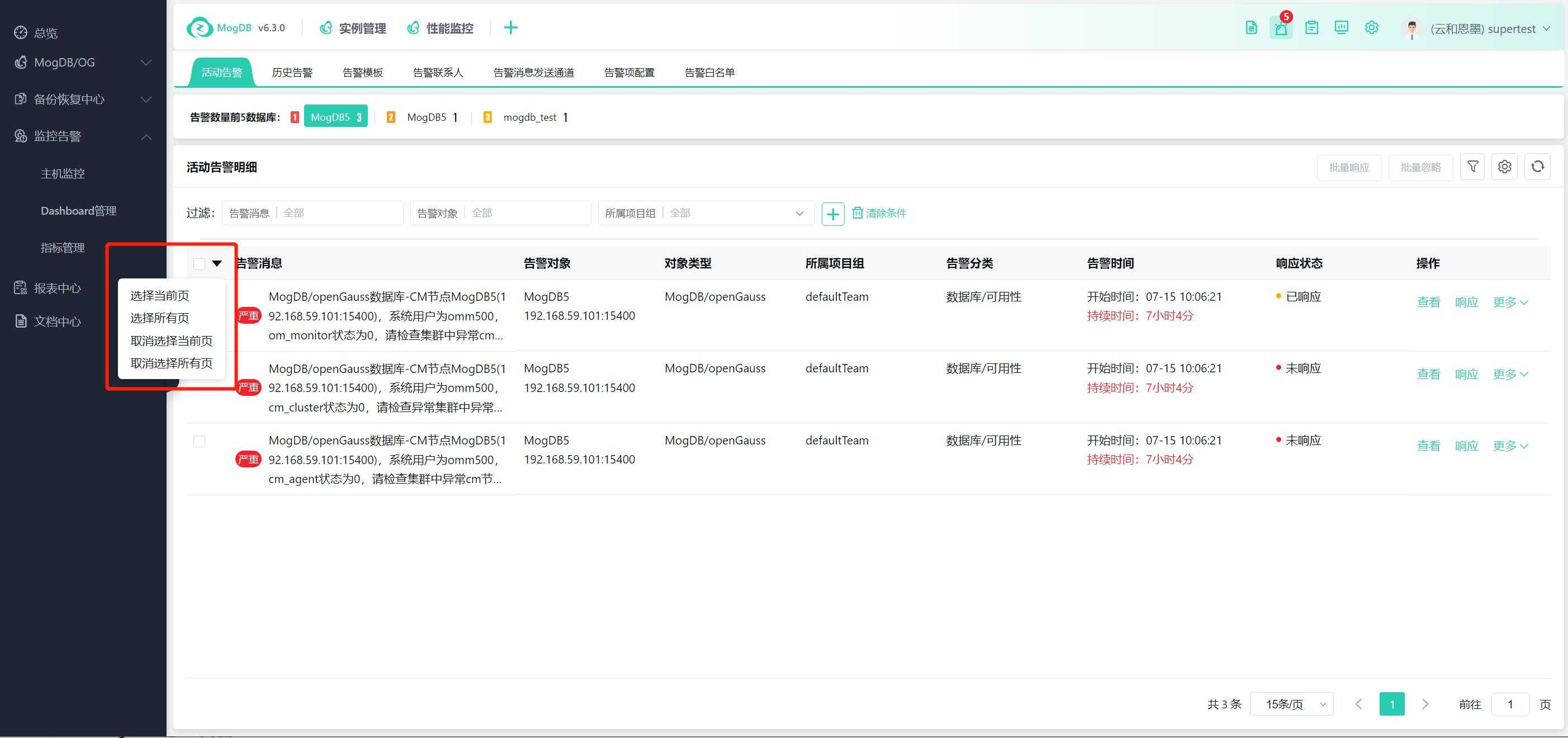
Task: Switch to the 告警白名单 tab
Action: coord(710,73)
